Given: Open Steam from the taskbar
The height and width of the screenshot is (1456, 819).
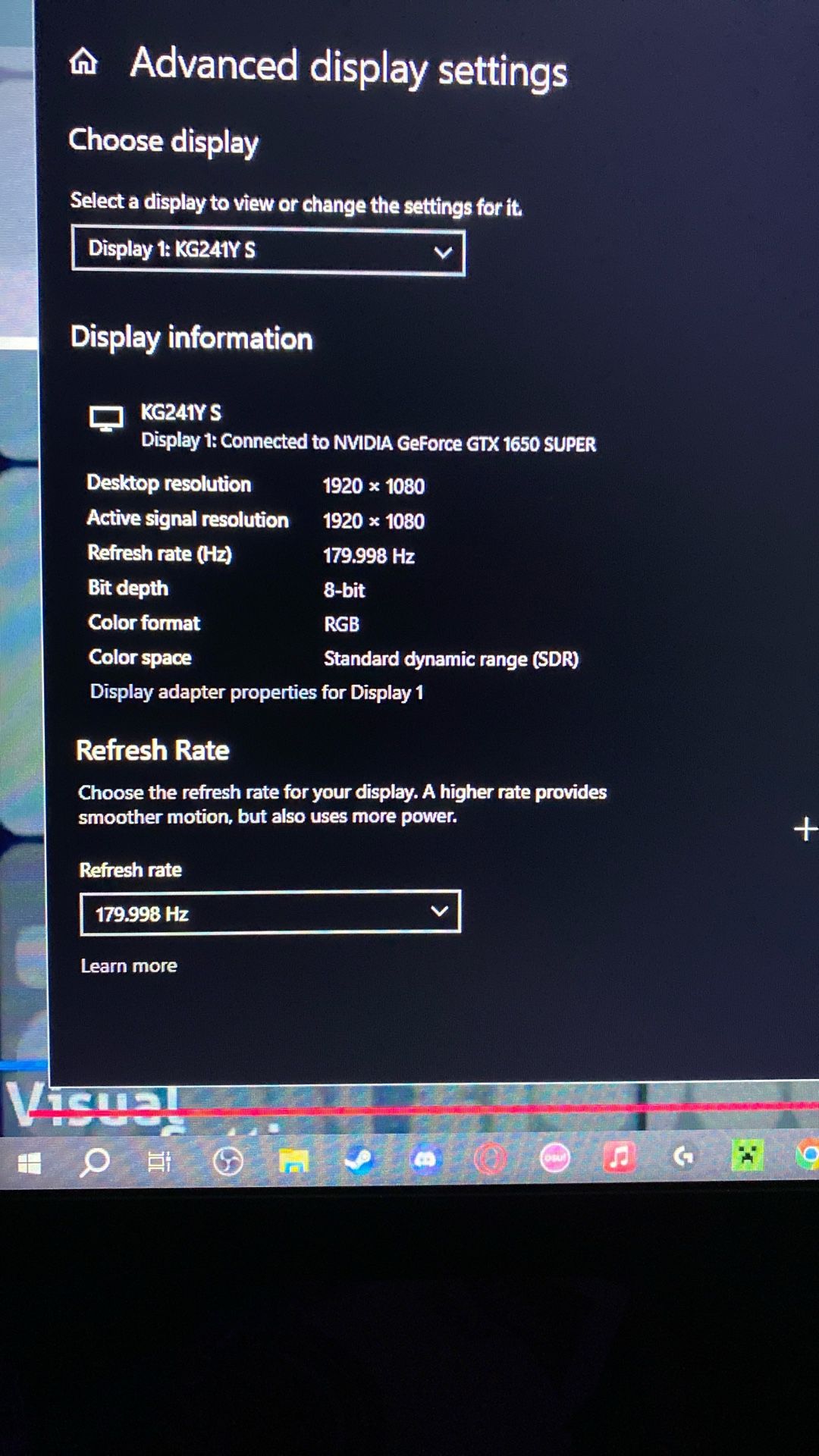Looking at the screenshot, I should point(359,1159).
